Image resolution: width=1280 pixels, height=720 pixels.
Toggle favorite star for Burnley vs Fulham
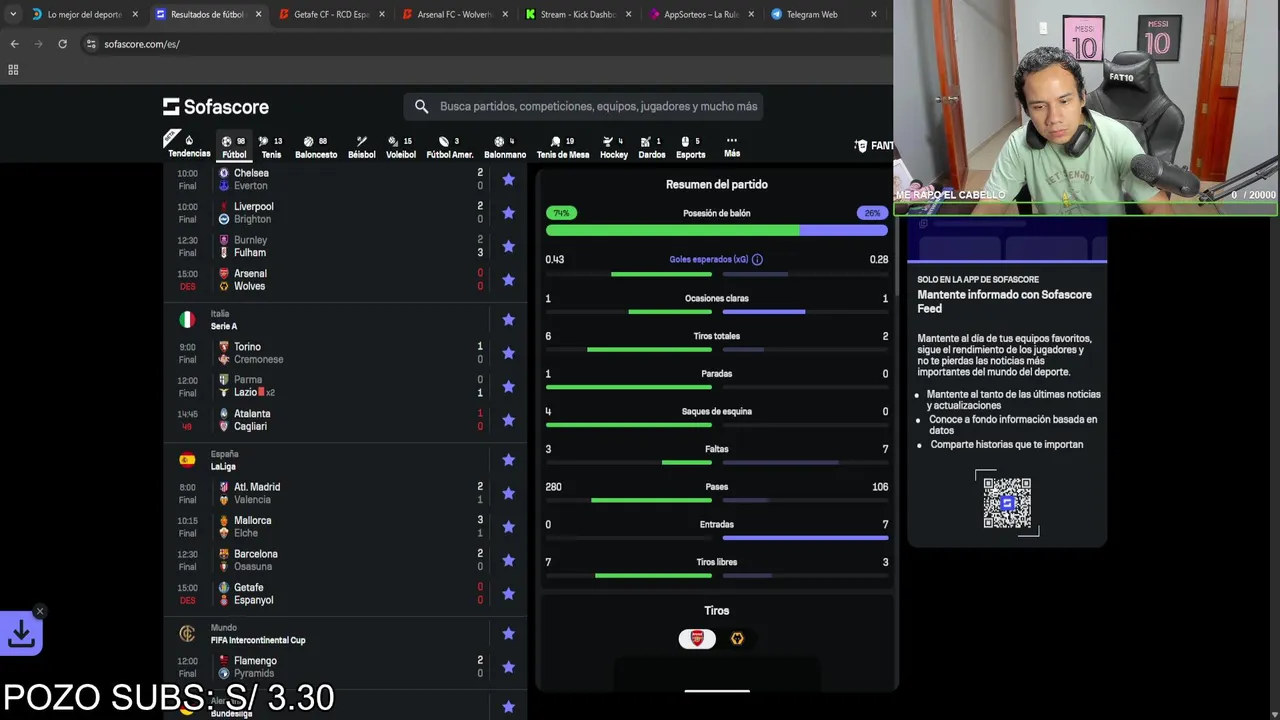pyautogui.click(x=508, y=246)
